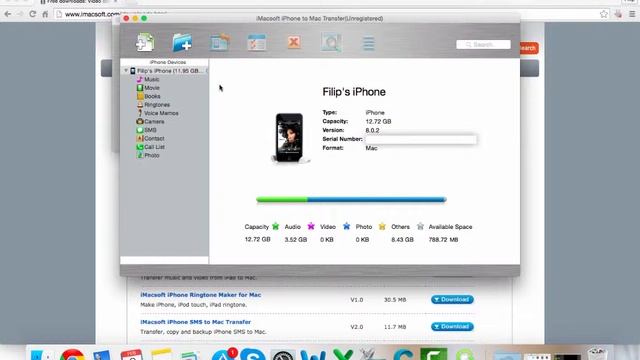
Task: Click the browser bookmark star icon
Action: click(x=604, y=14)
